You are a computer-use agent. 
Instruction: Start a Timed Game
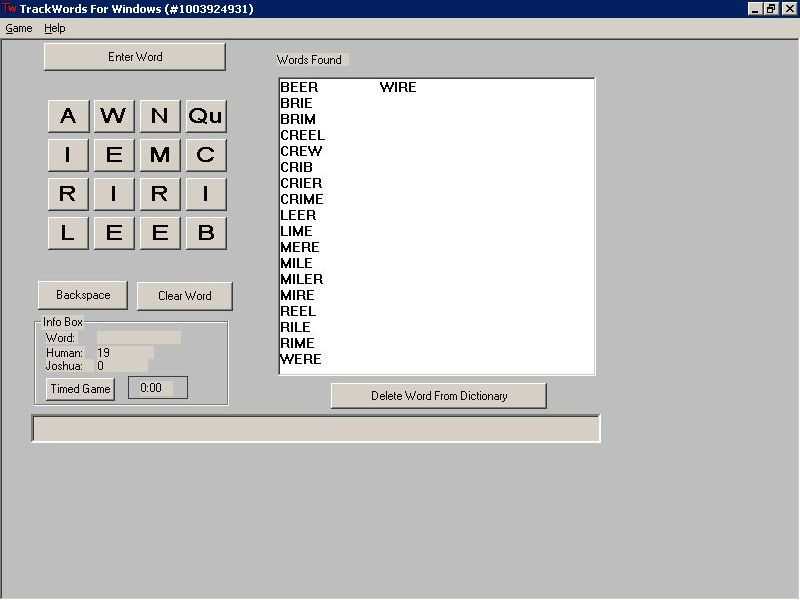coord(80,389)
